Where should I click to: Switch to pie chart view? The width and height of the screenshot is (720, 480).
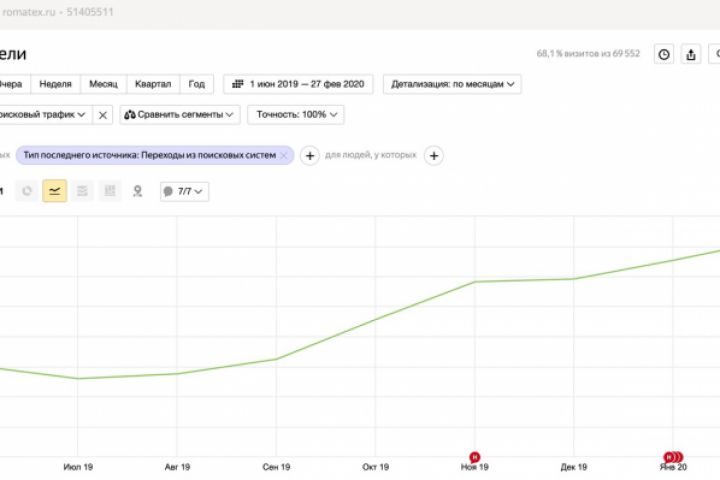[x=27, y=191]
